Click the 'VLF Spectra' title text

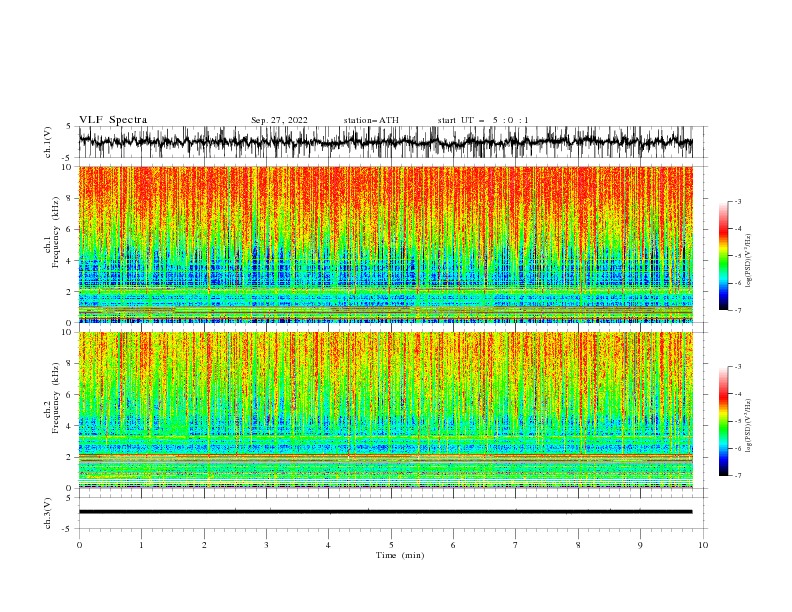pyautogui.click(x=113, y=120)
